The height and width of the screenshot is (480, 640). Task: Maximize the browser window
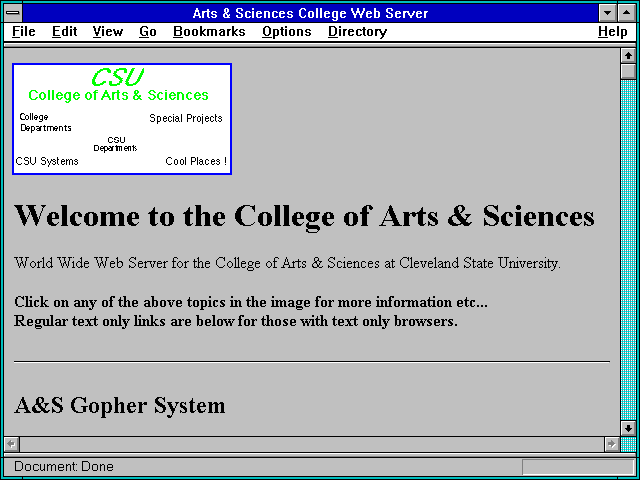click(627, 13)
